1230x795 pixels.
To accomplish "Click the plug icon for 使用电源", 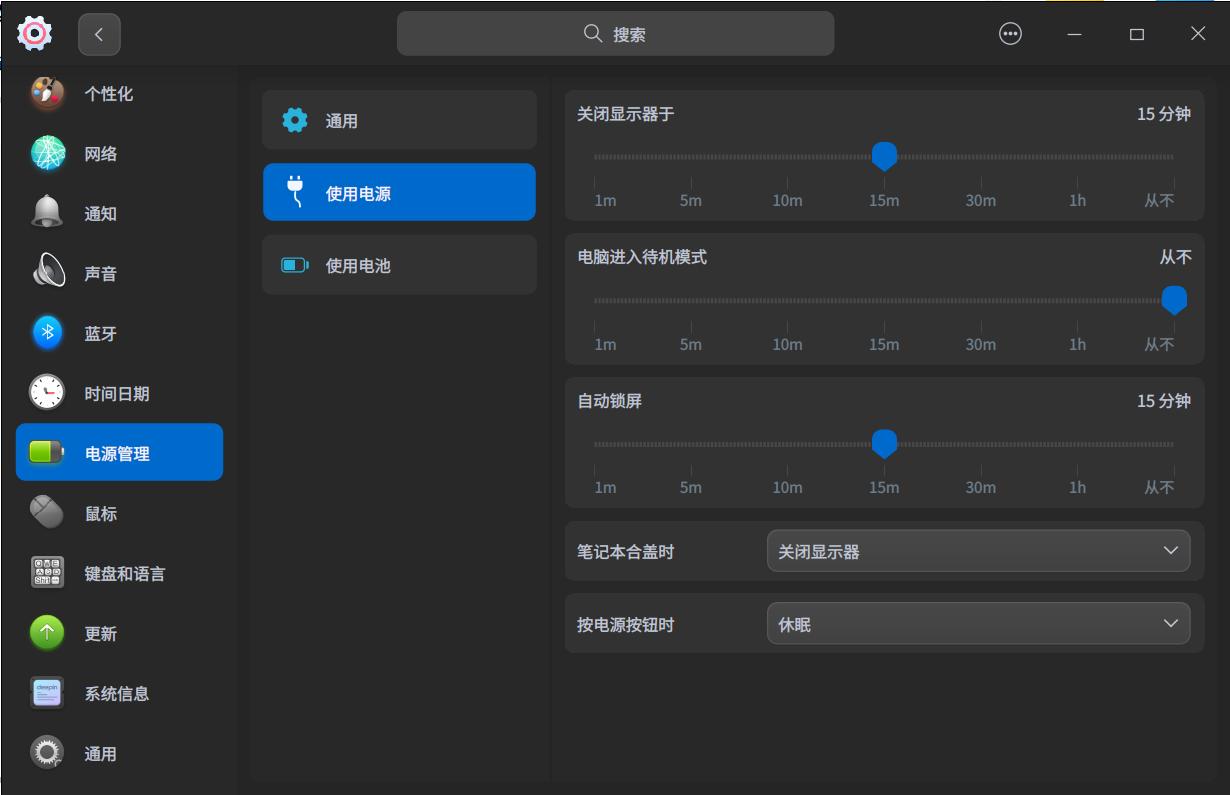I will click(295, 192).
